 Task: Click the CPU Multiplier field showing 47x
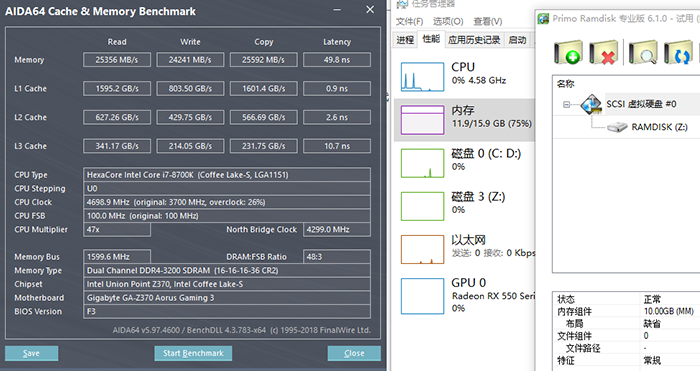(x=117, y=229)
